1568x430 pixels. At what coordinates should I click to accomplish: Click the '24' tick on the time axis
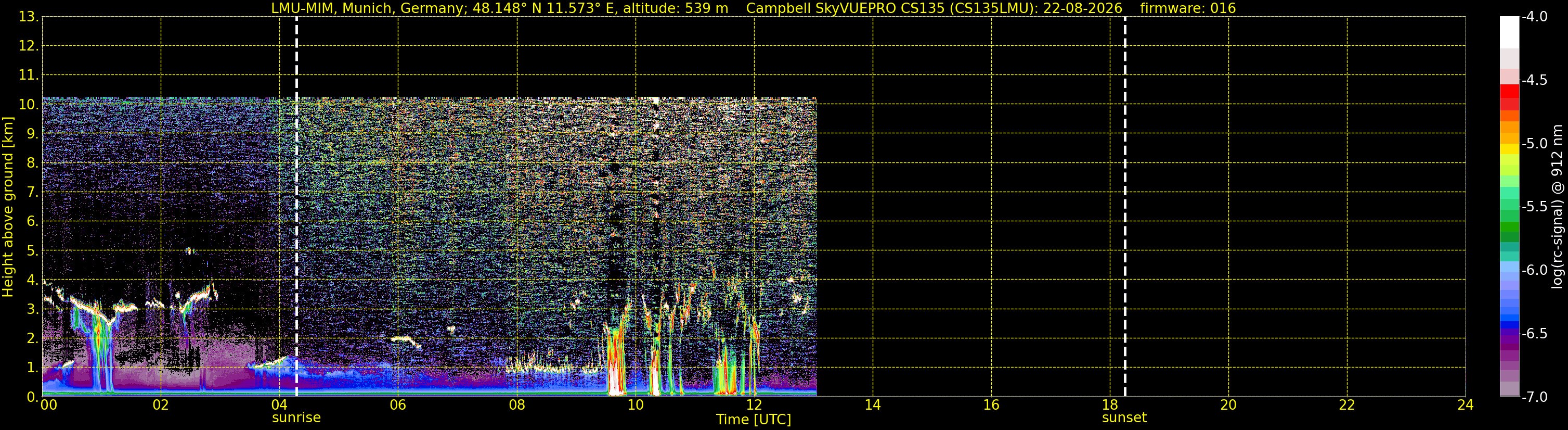tap(1466, 405)
